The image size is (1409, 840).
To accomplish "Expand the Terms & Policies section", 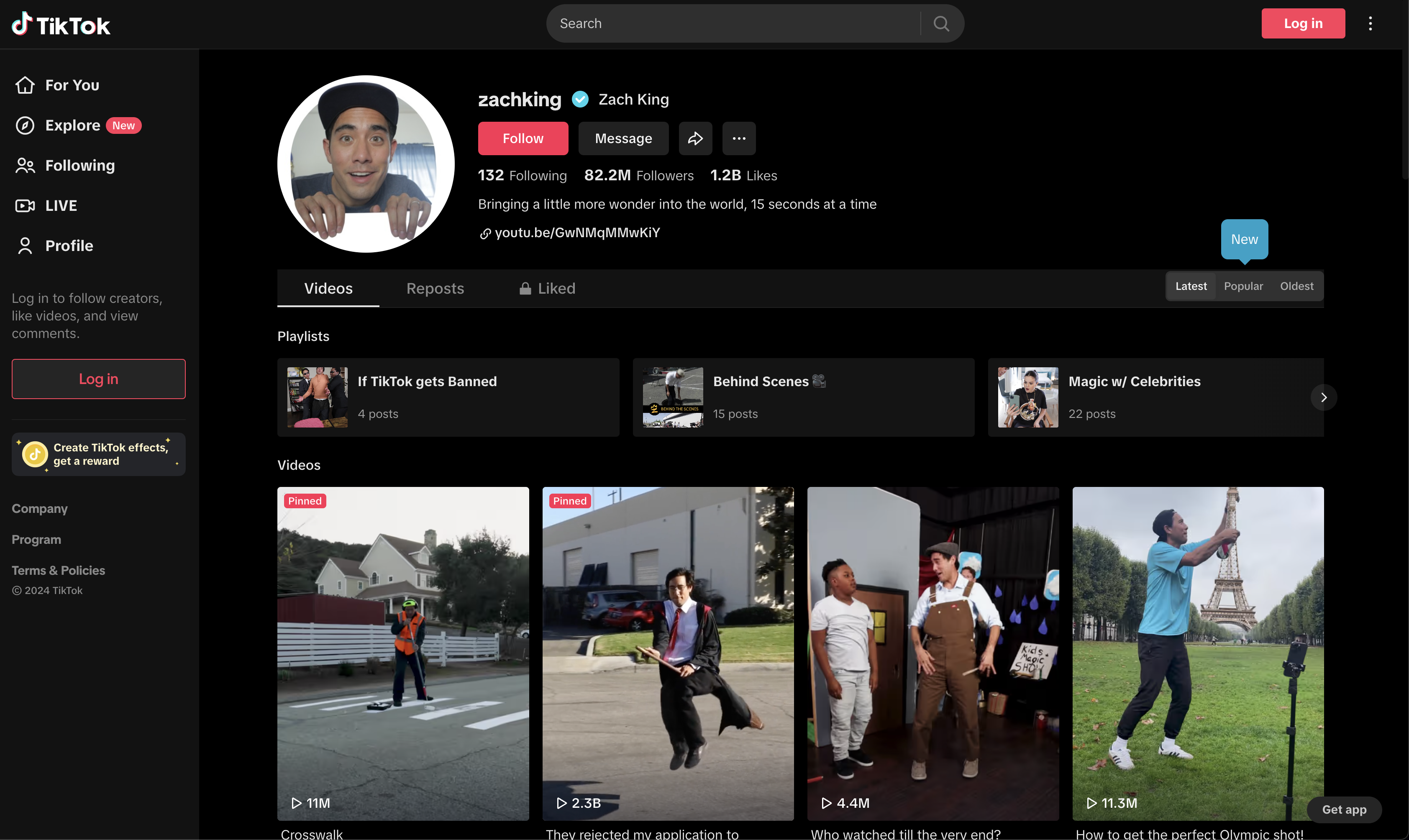I will pyautogui.click(x=58, y=570).
